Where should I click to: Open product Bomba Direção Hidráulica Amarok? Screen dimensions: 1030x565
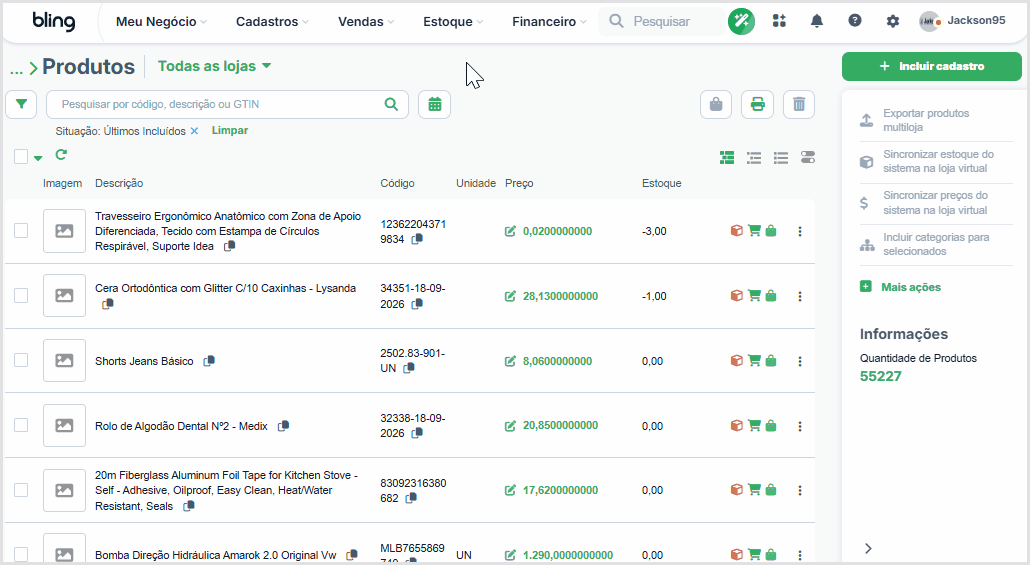point(215,555)
